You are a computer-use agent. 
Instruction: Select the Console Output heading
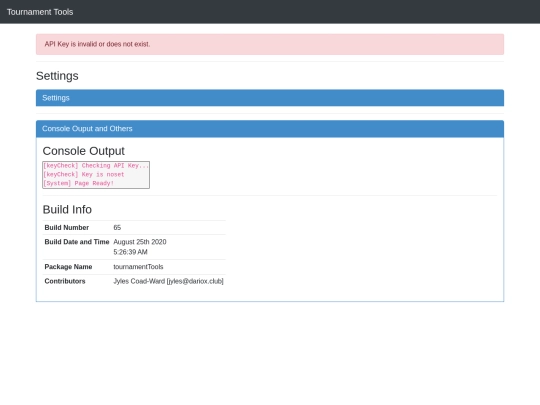[x=83, y=151]
